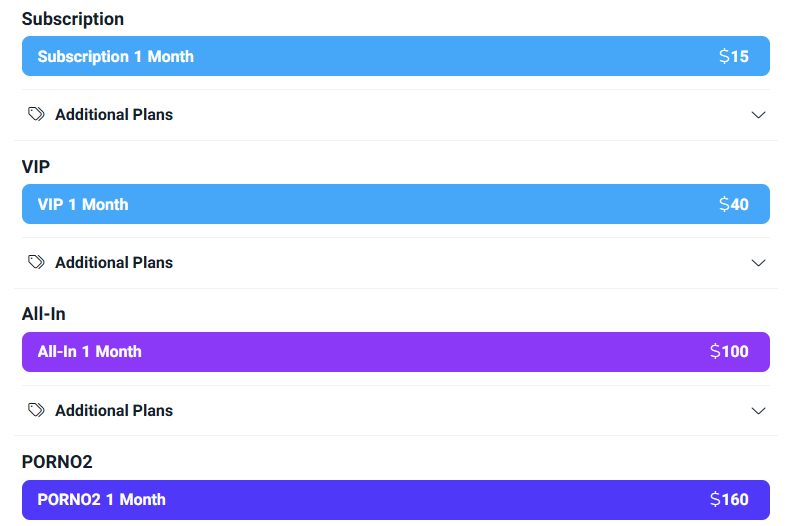The width and height of the screenshot is (794, 526).
Task: Click the VIP section heading
Action: click(x=35, y=167)
